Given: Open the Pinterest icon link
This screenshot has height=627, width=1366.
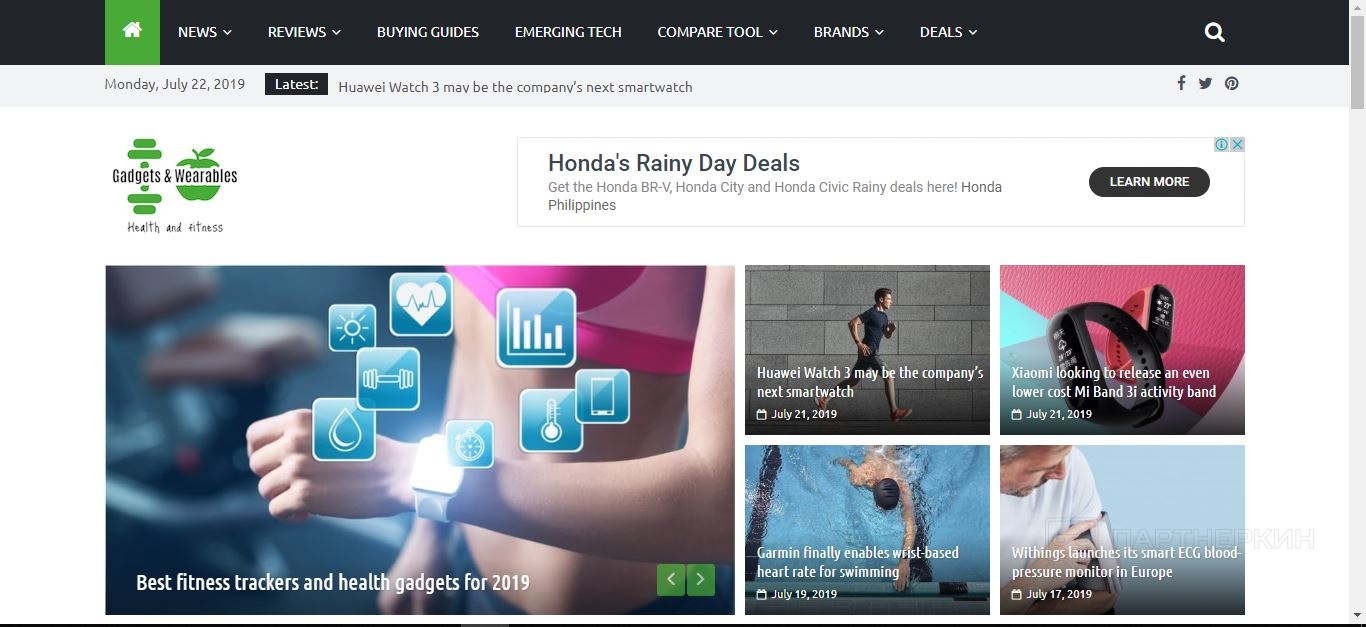Looking at the screenshot, I should tap(1232, 83).
